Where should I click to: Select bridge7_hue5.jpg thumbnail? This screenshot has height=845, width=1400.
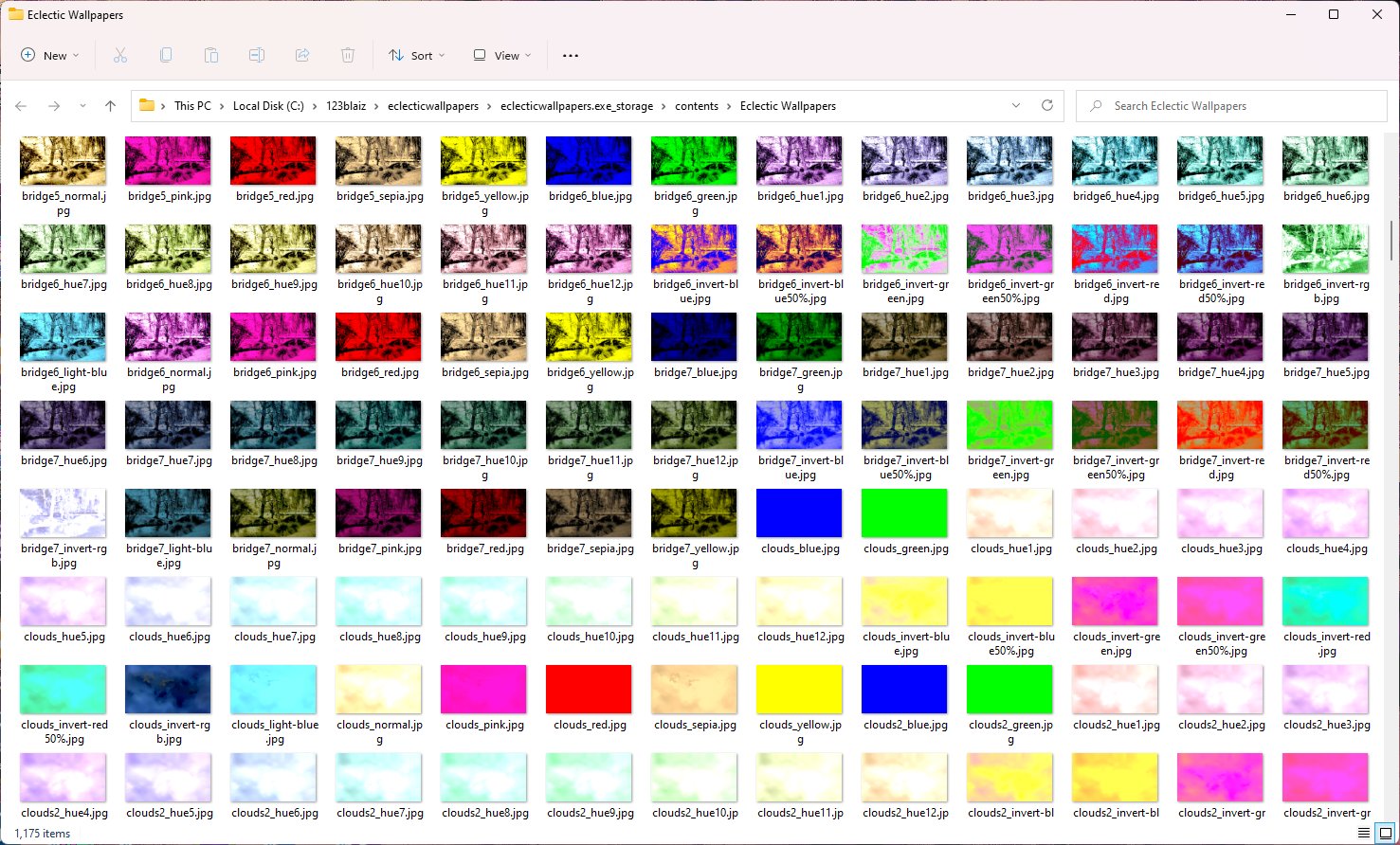pyautogui.click(x=1326, y=337)
